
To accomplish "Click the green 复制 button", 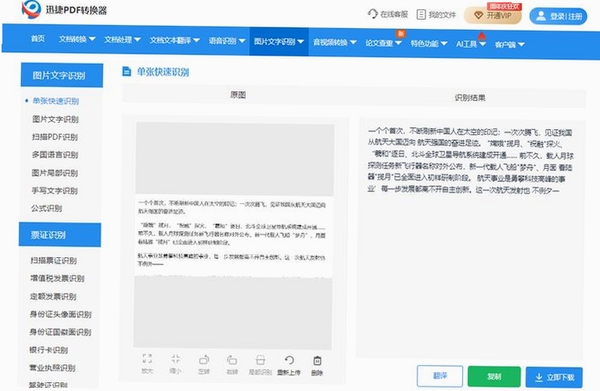I will click(x=494, y=377).
